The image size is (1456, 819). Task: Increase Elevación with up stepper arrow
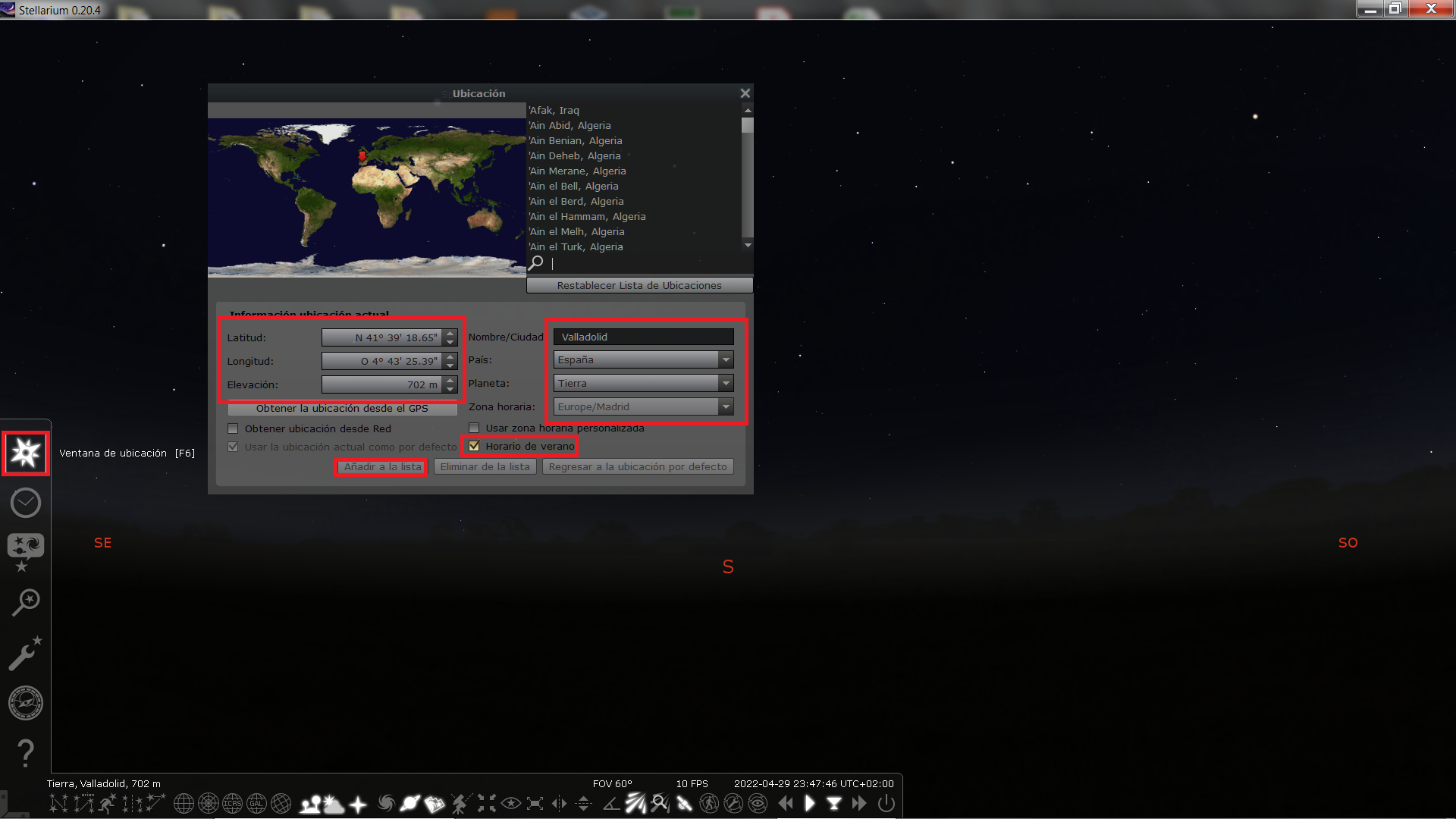tap(450, 380)
